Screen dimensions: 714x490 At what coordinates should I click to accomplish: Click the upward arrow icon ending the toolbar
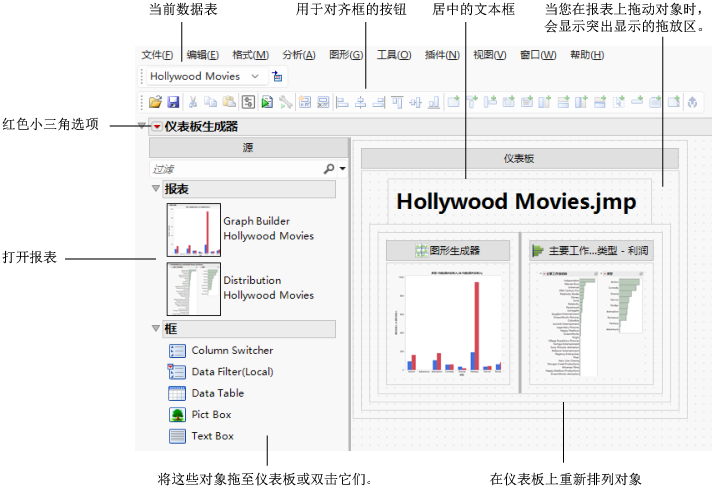(x=693, y=102)
